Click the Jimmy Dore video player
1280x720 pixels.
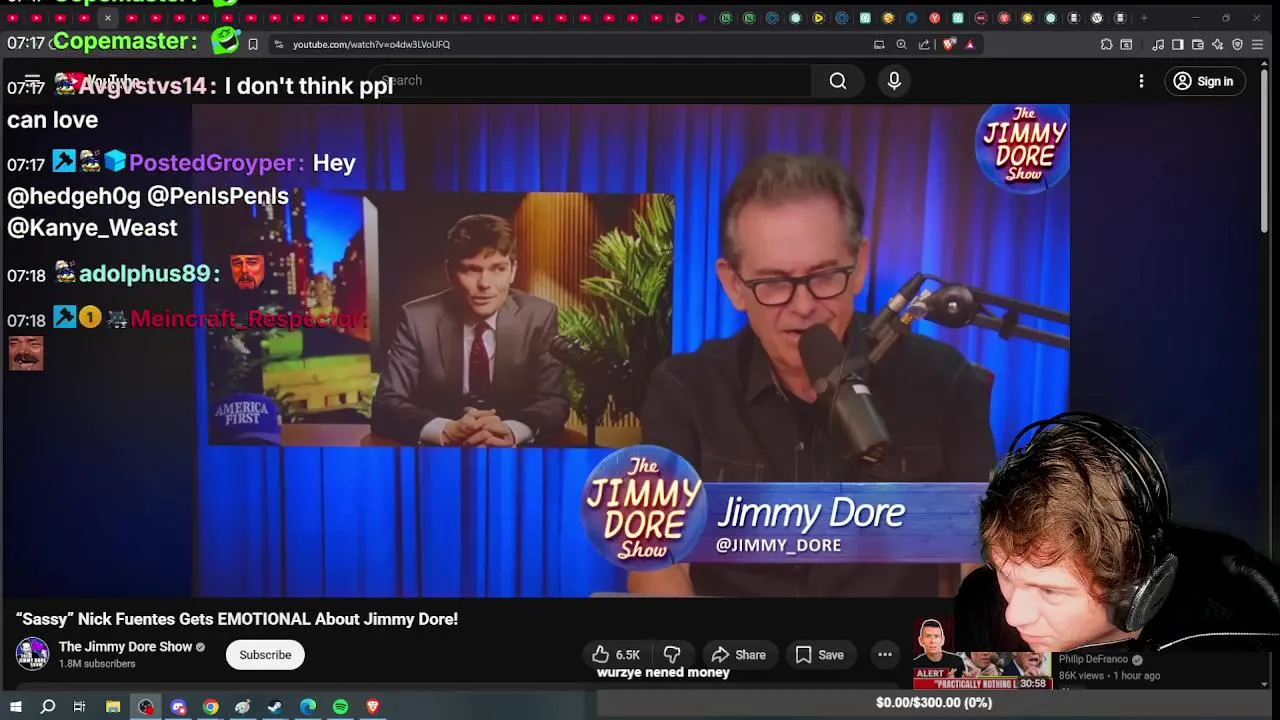click(x=630, y=350)
